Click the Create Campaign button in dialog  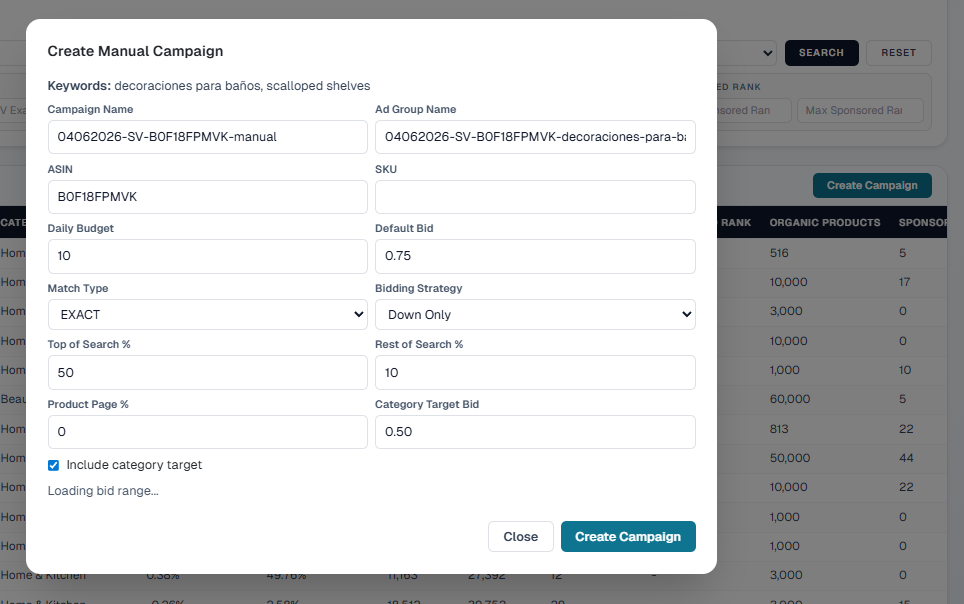pyautogui.click(x=628, y=537)
